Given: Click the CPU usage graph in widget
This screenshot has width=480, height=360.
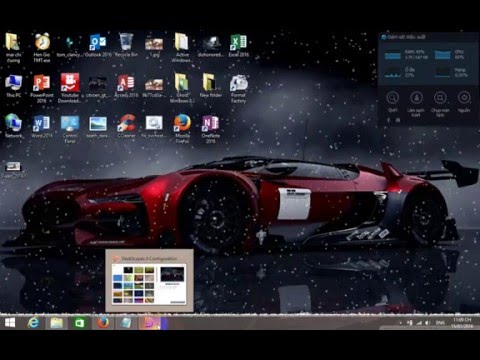Looking at the screenshot, I should pyautogui.click(x=442, y=55).
